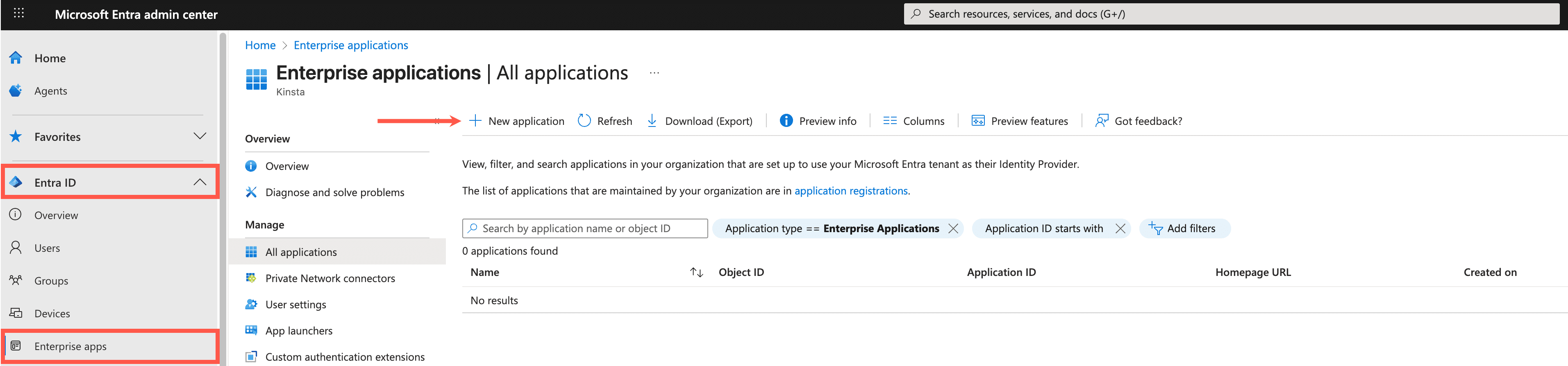Click Add filters button
This screenshot has width=1568, height=366.
pos(1183,228)
